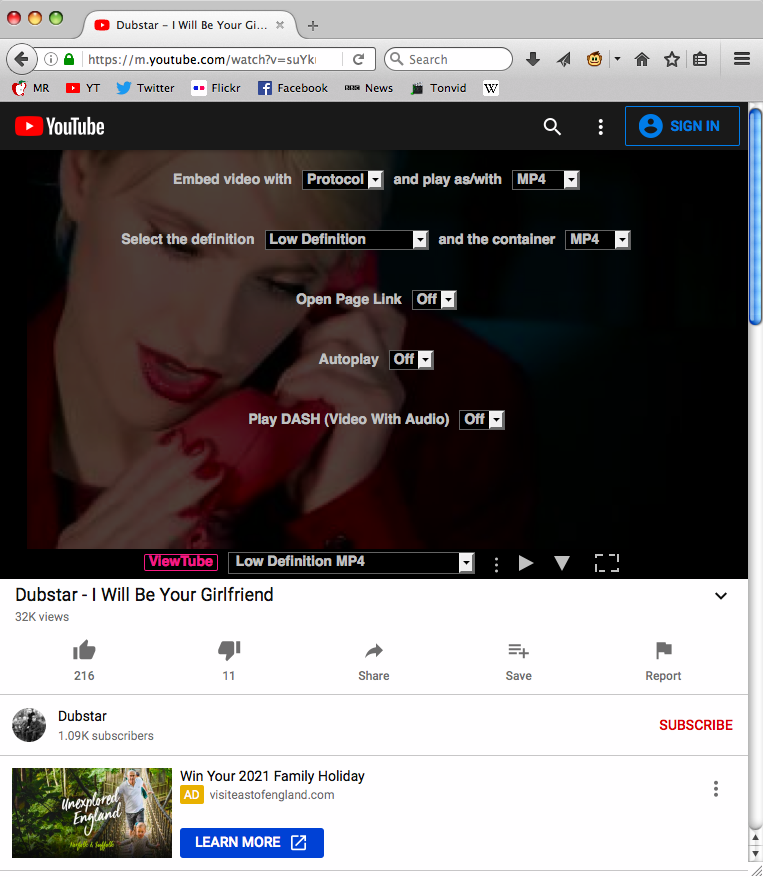
Task: Click the pink ViewTube label
Action: tap(181, 562)
